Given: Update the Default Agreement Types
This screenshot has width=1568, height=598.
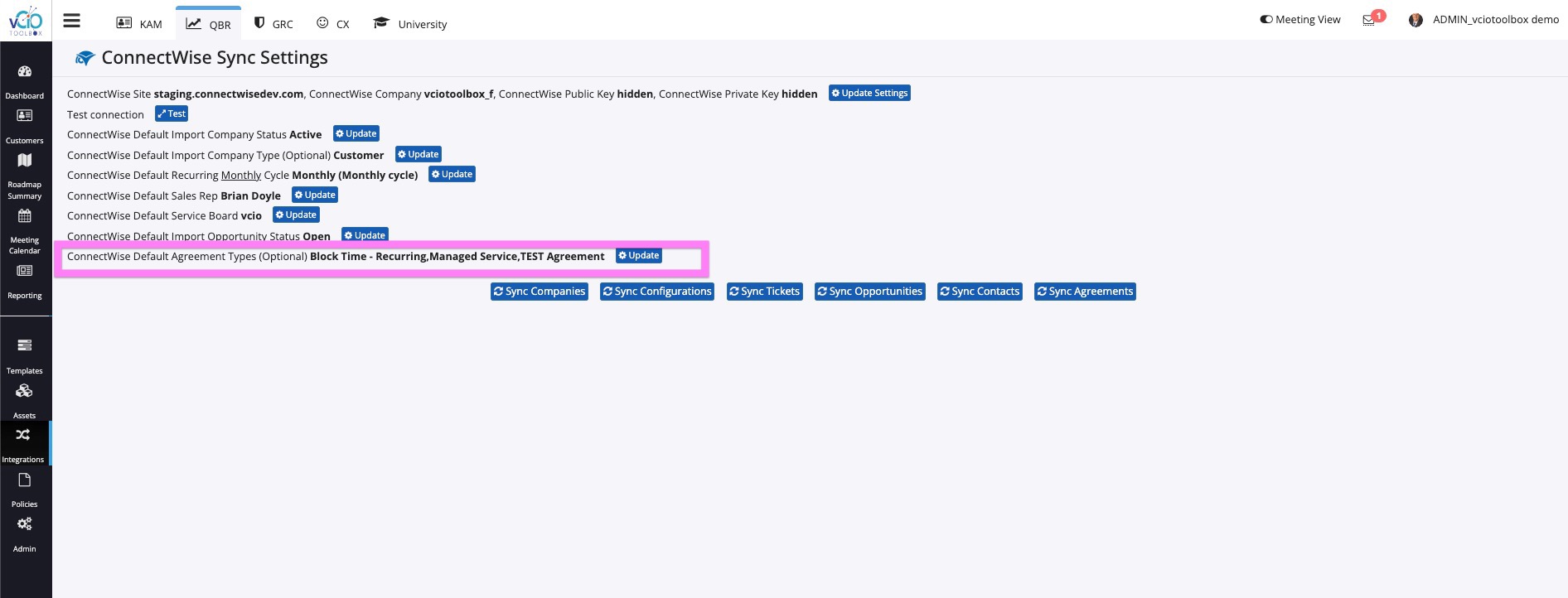Looking at the screenshot, I should [639, 256].
